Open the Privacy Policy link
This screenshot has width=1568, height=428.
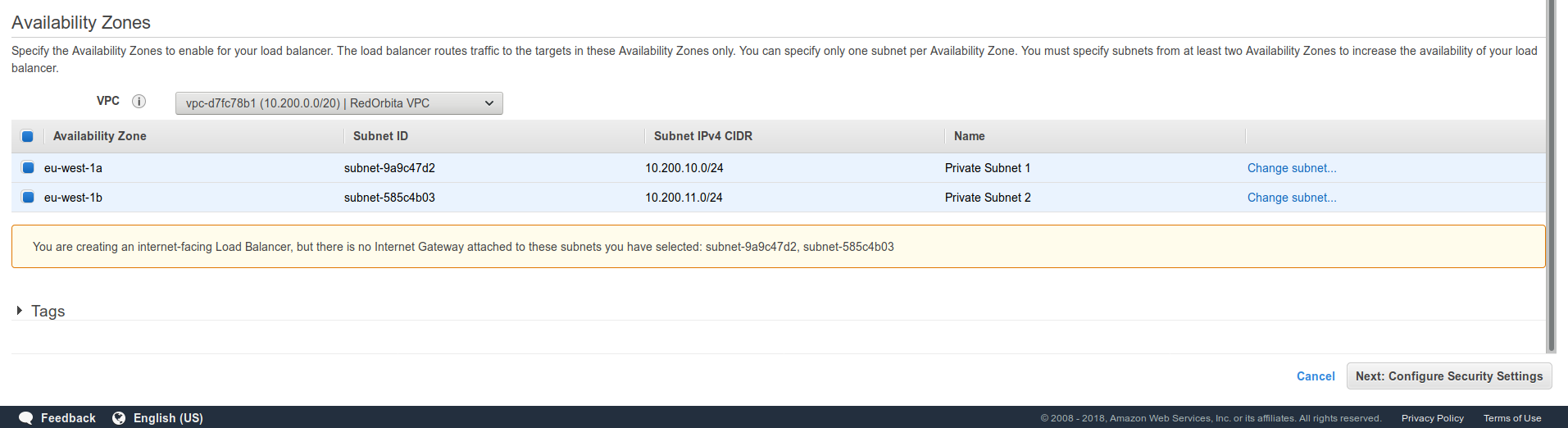(1432, 418)
